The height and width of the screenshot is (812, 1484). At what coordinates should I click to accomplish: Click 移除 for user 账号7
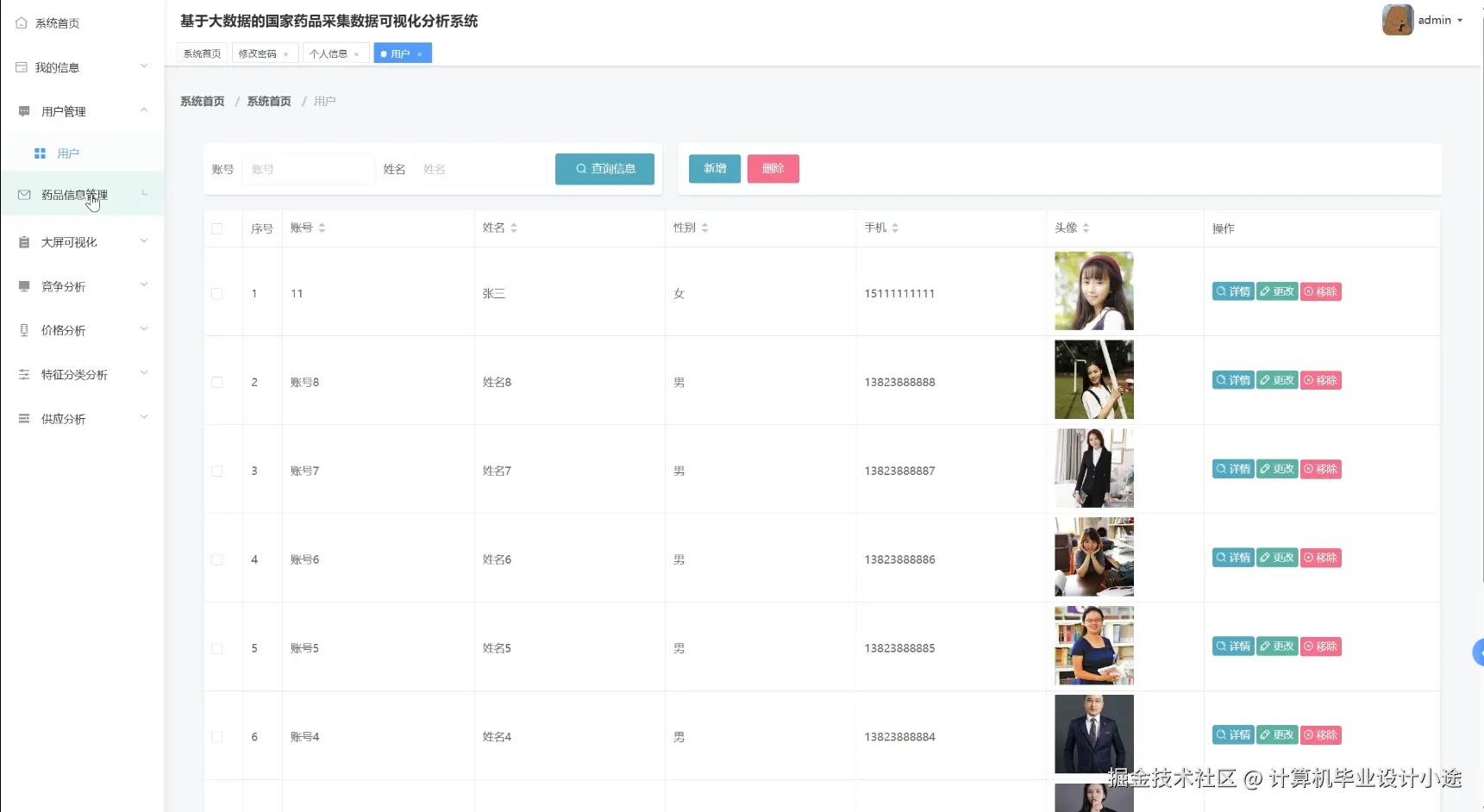coord(1321,469)
